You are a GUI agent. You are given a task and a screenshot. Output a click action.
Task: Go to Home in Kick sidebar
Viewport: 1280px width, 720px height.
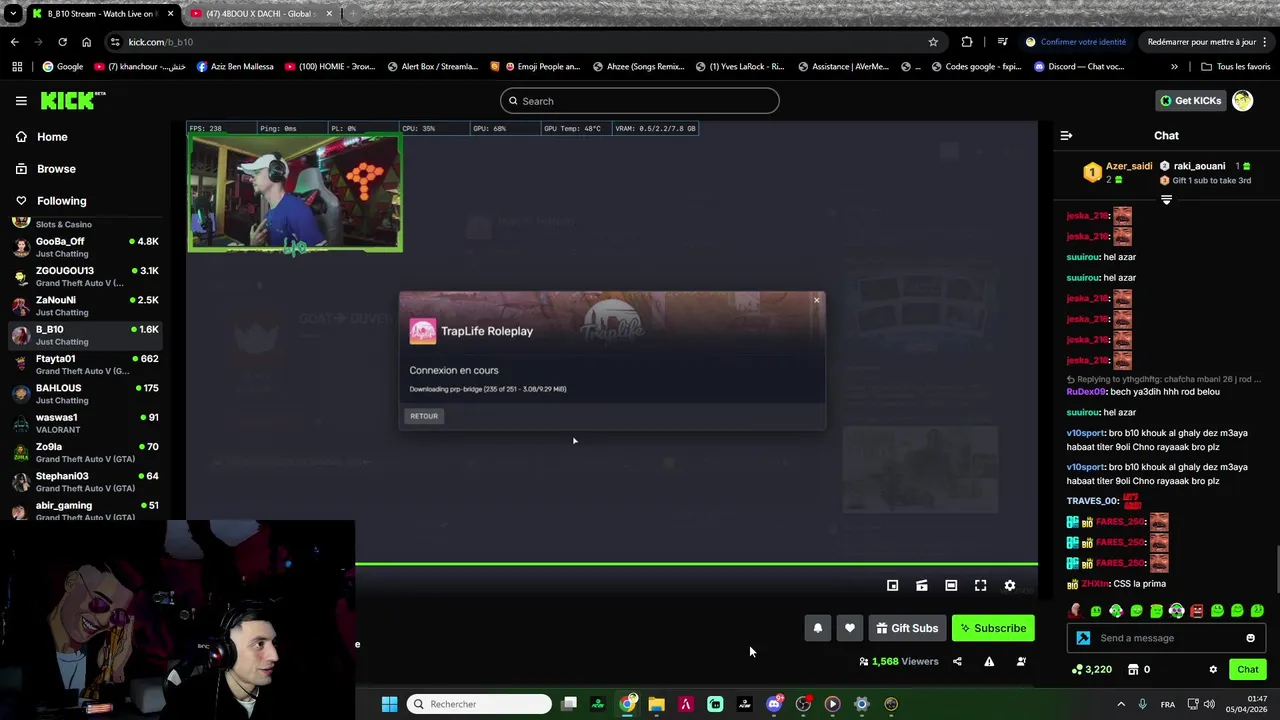[52, 137]
